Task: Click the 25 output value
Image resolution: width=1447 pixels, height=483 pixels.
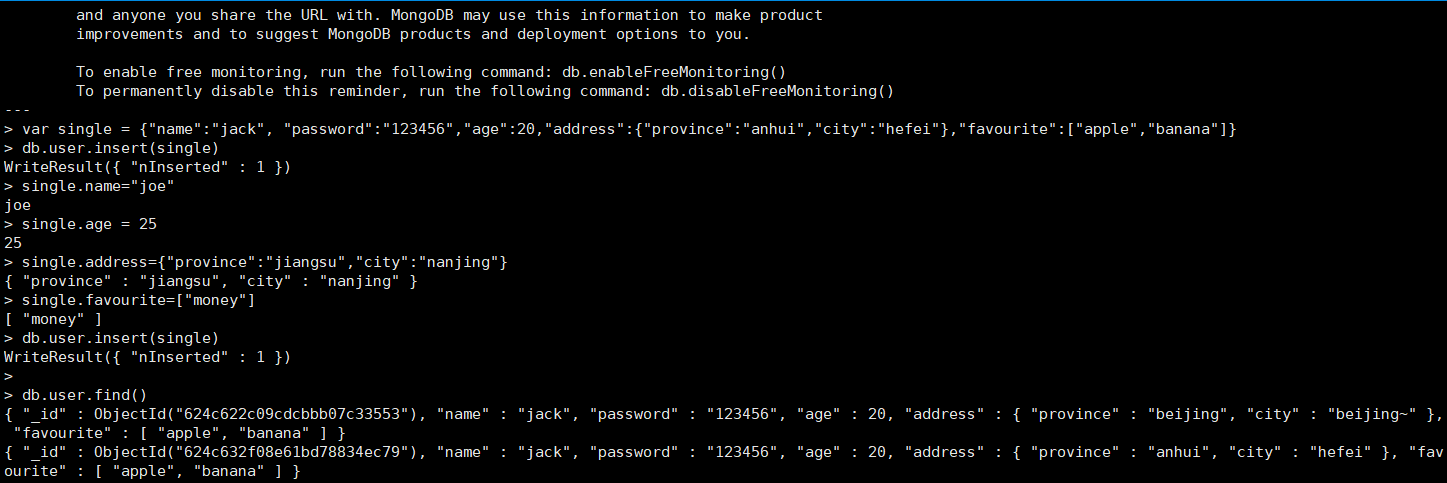Action: click(13, 243)
